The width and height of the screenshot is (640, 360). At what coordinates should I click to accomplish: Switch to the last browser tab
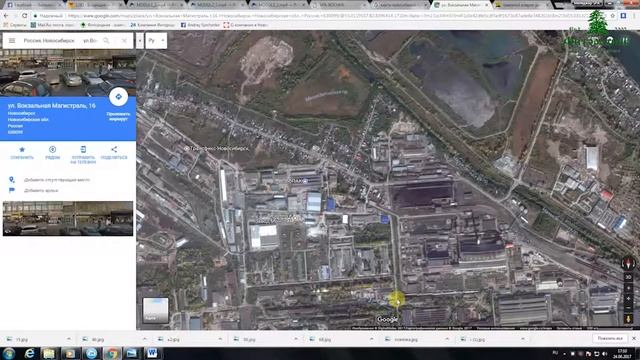(522, 5)
